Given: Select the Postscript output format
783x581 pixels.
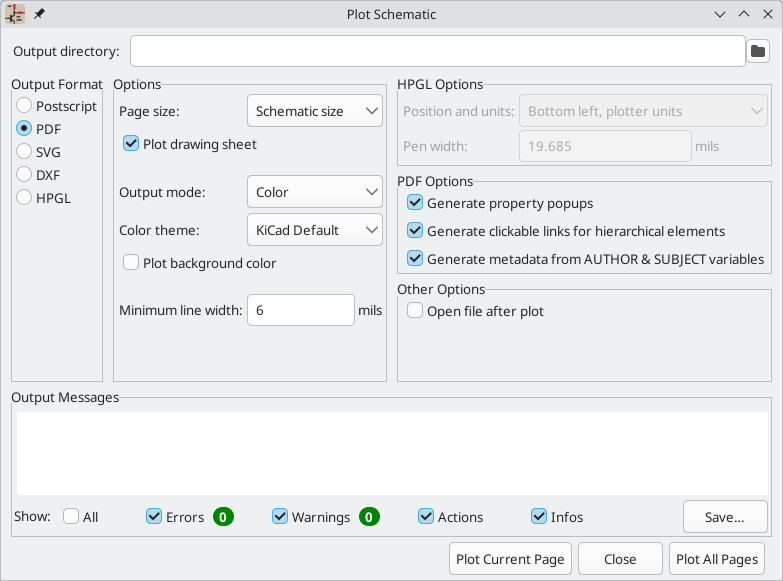Looking at the screenshot, I should click(25, 106).
